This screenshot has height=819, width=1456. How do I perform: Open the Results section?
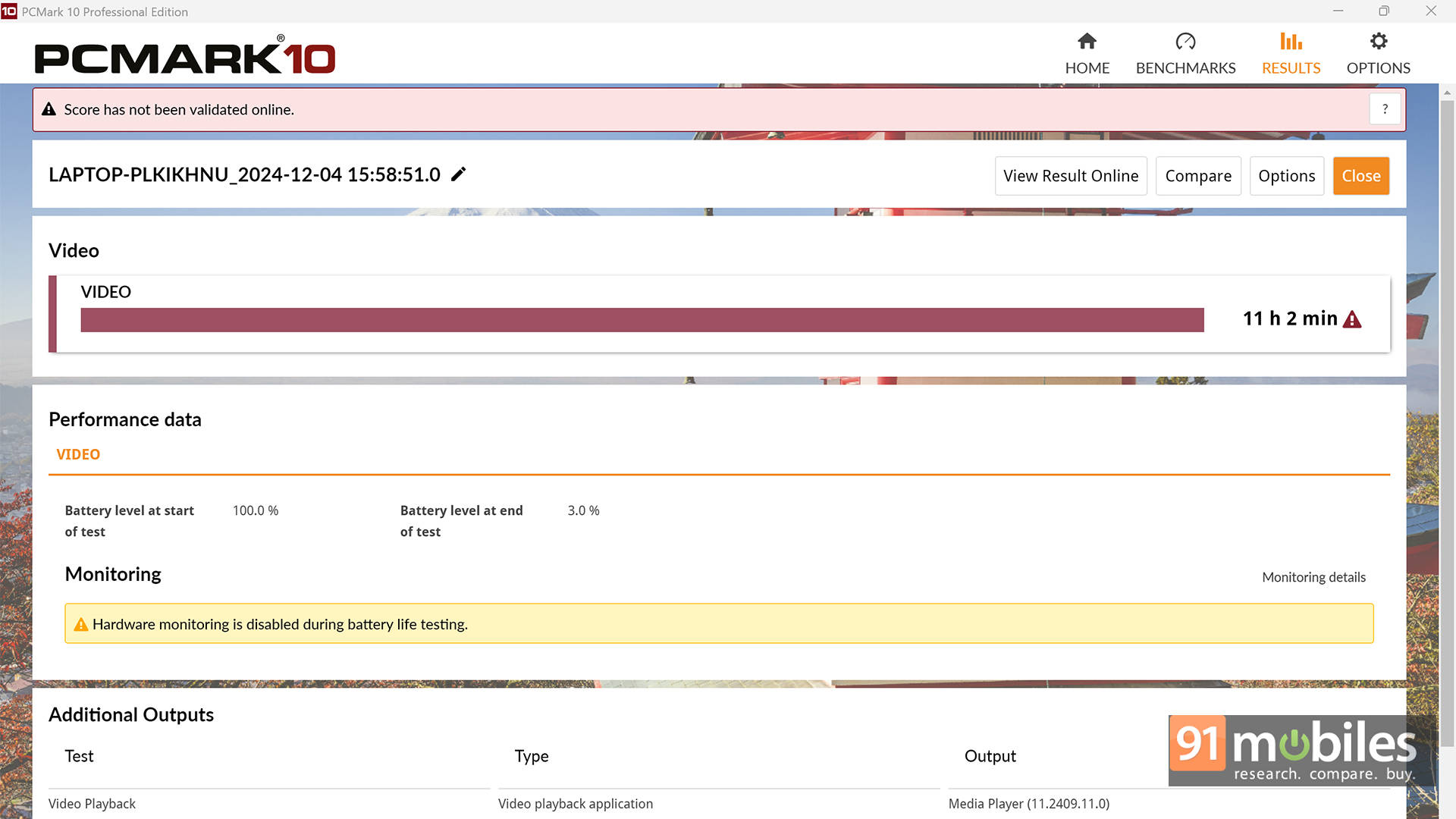[x=1291, y=54]
